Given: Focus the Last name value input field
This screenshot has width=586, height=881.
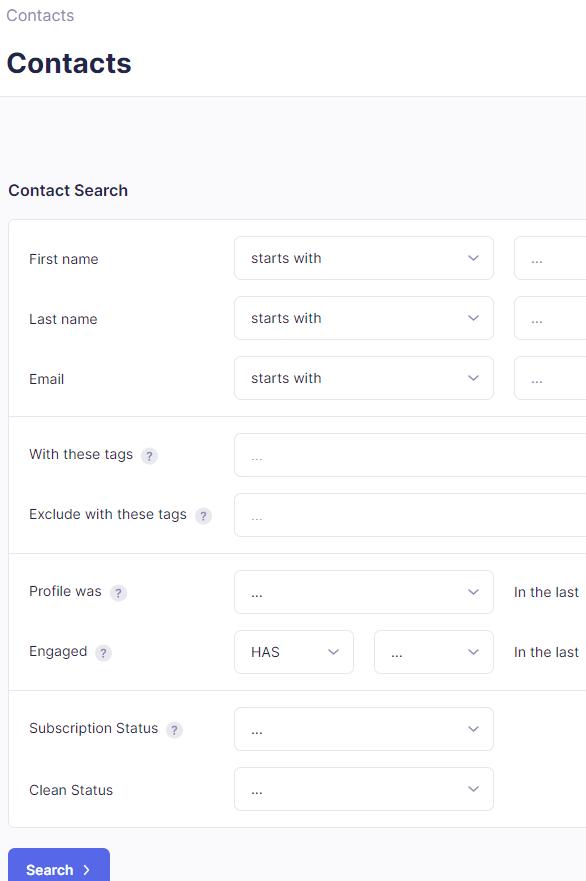Looking at the screenshot, I should 555,318.
